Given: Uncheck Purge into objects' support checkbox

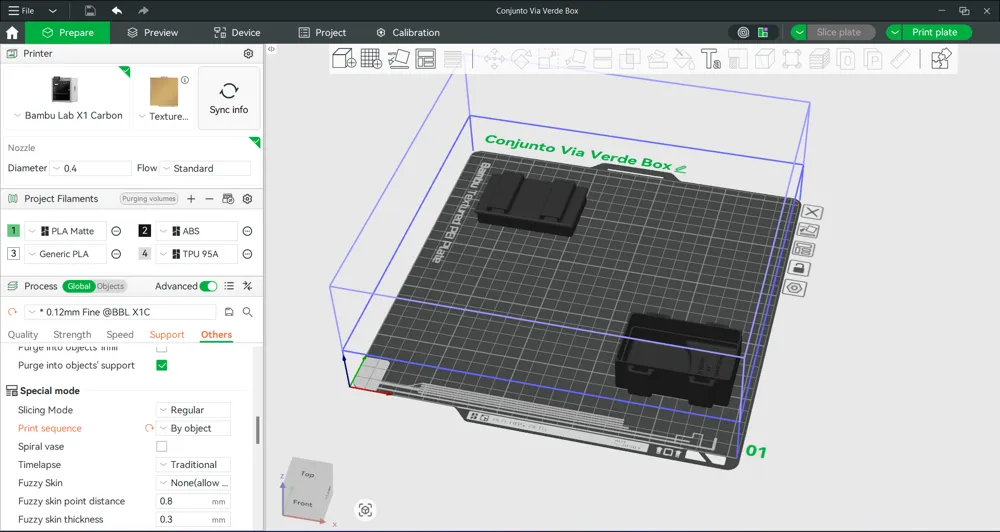Looking at the screenshot, I should 162,366.
